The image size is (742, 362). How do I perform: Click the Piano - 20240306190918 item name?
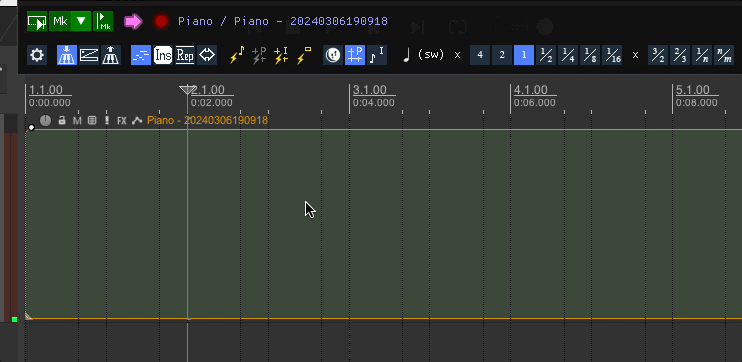coord(207,120)
